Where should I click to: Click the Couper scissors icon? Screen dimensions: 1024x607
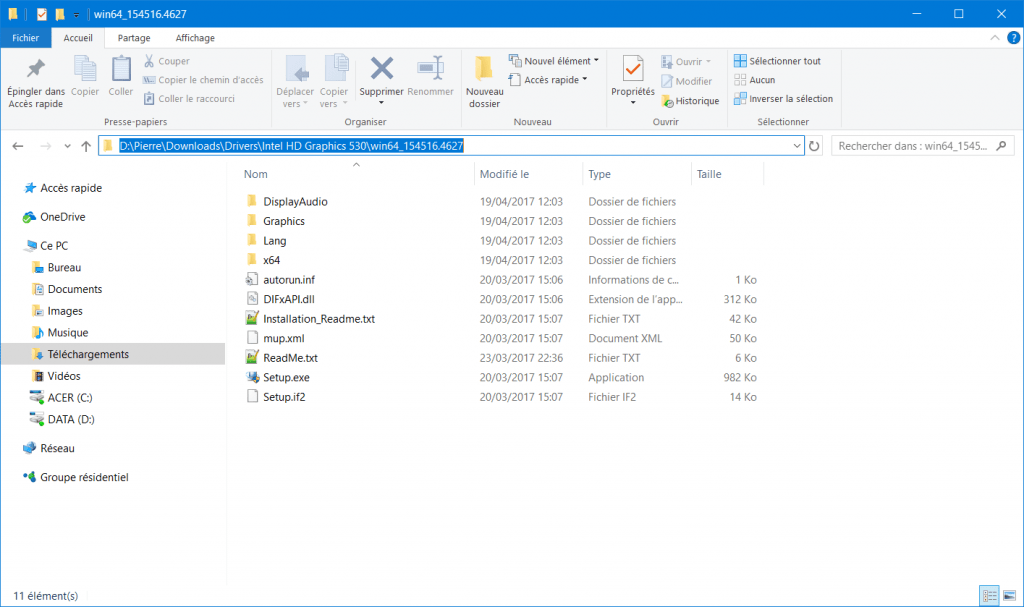point(149,61)
